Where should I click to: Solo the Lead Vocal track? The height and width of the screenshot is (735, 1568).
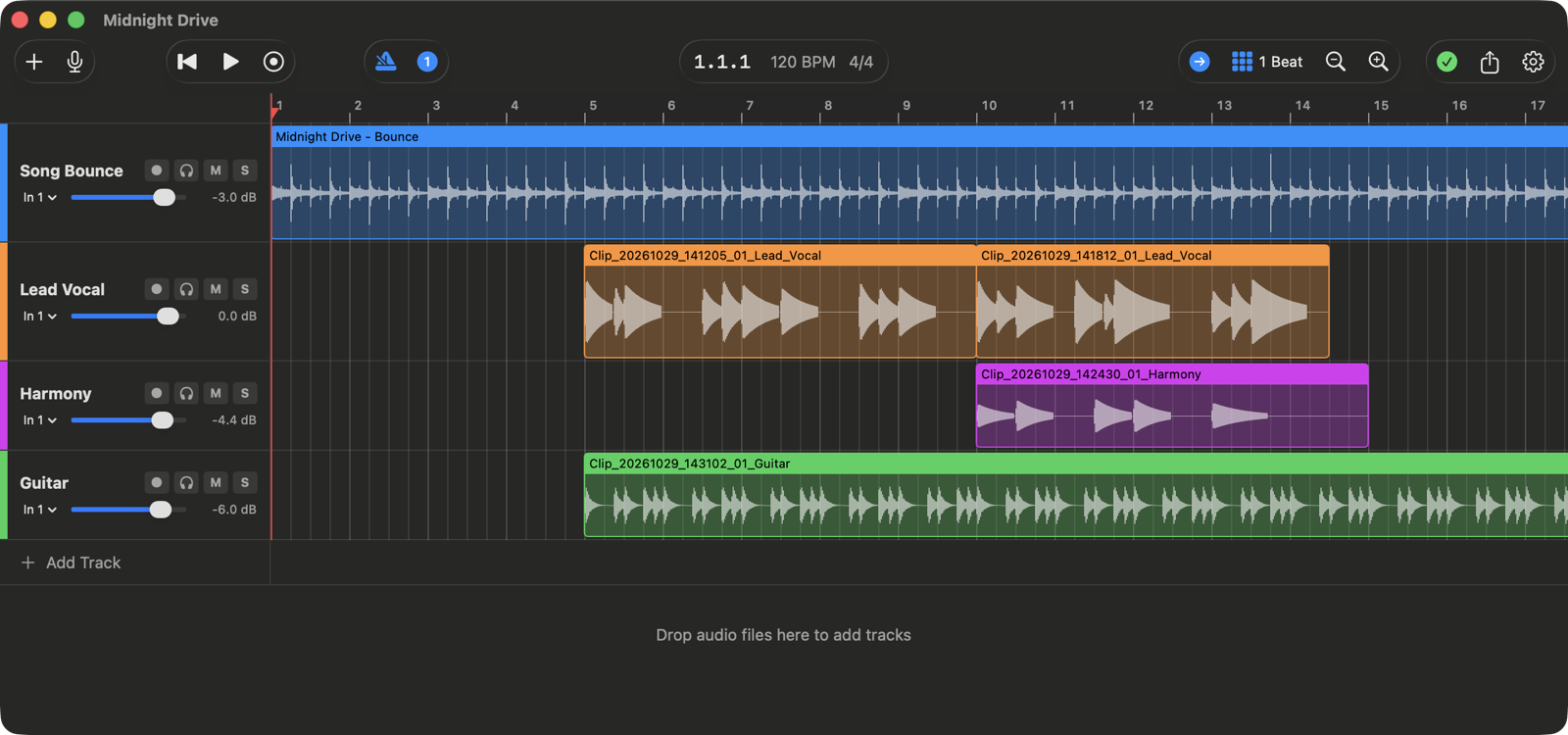(245, 289)
